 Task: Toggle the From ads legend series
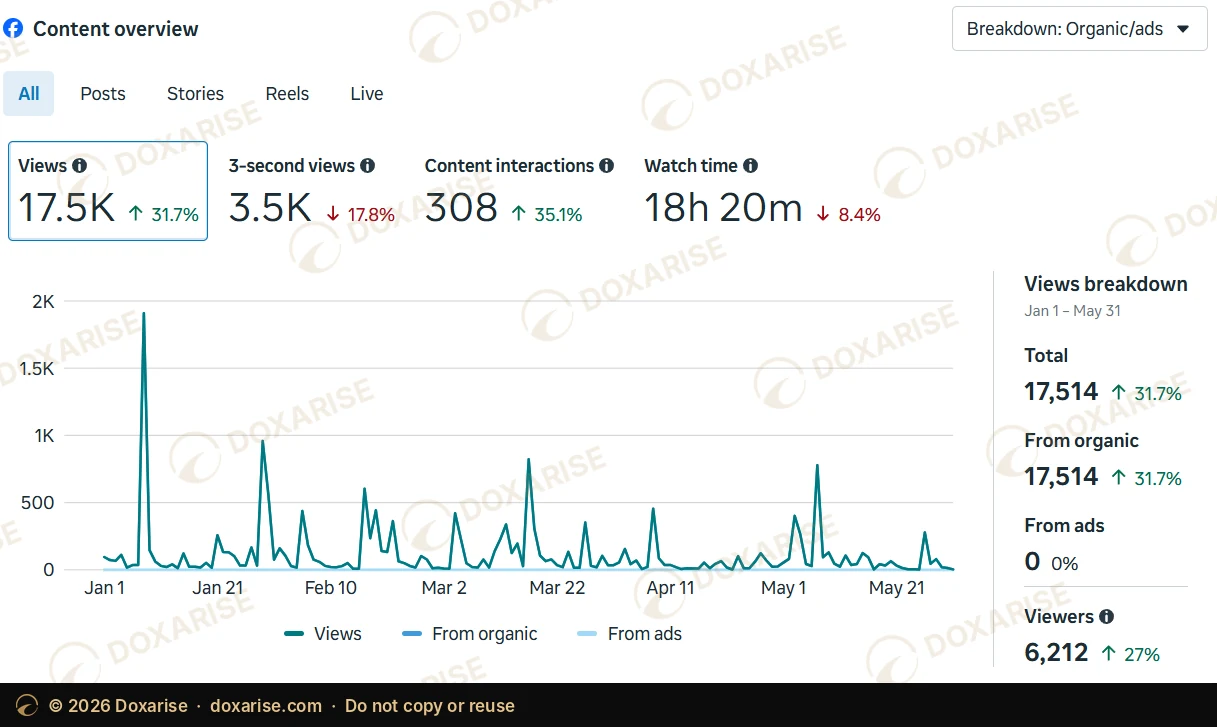[630, 634]
